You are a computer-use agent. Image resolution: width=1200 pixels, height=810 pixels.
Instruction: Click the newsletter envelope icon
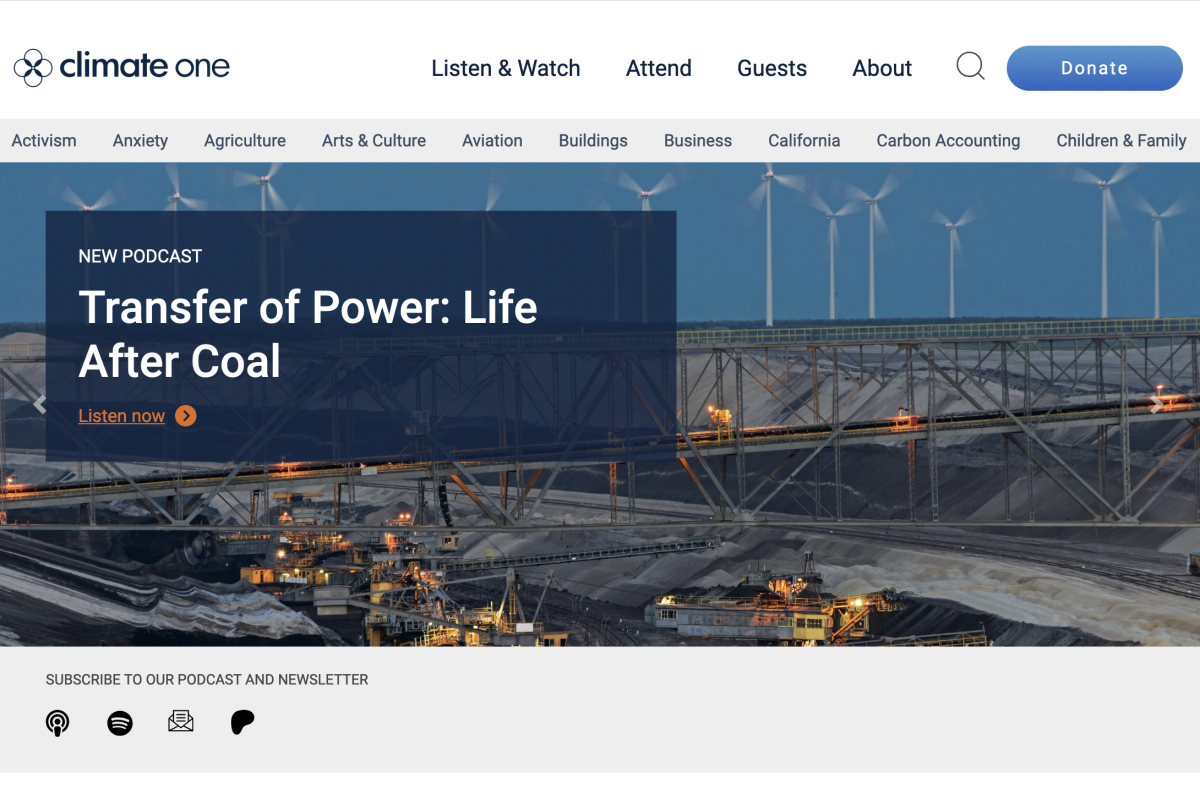pyautogui.click(x=181, y=722)
